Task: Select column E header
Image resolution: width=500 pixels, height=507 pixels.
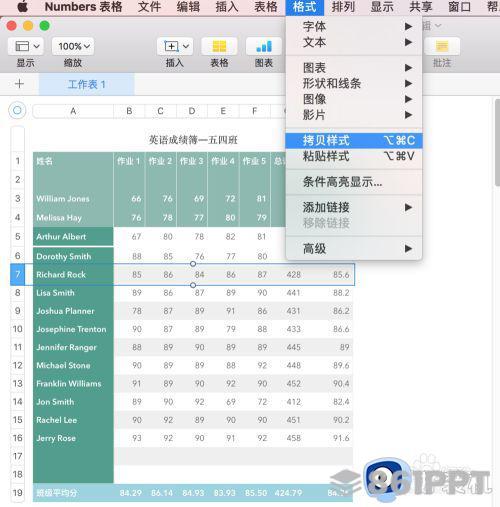Action: pos(223,111)
